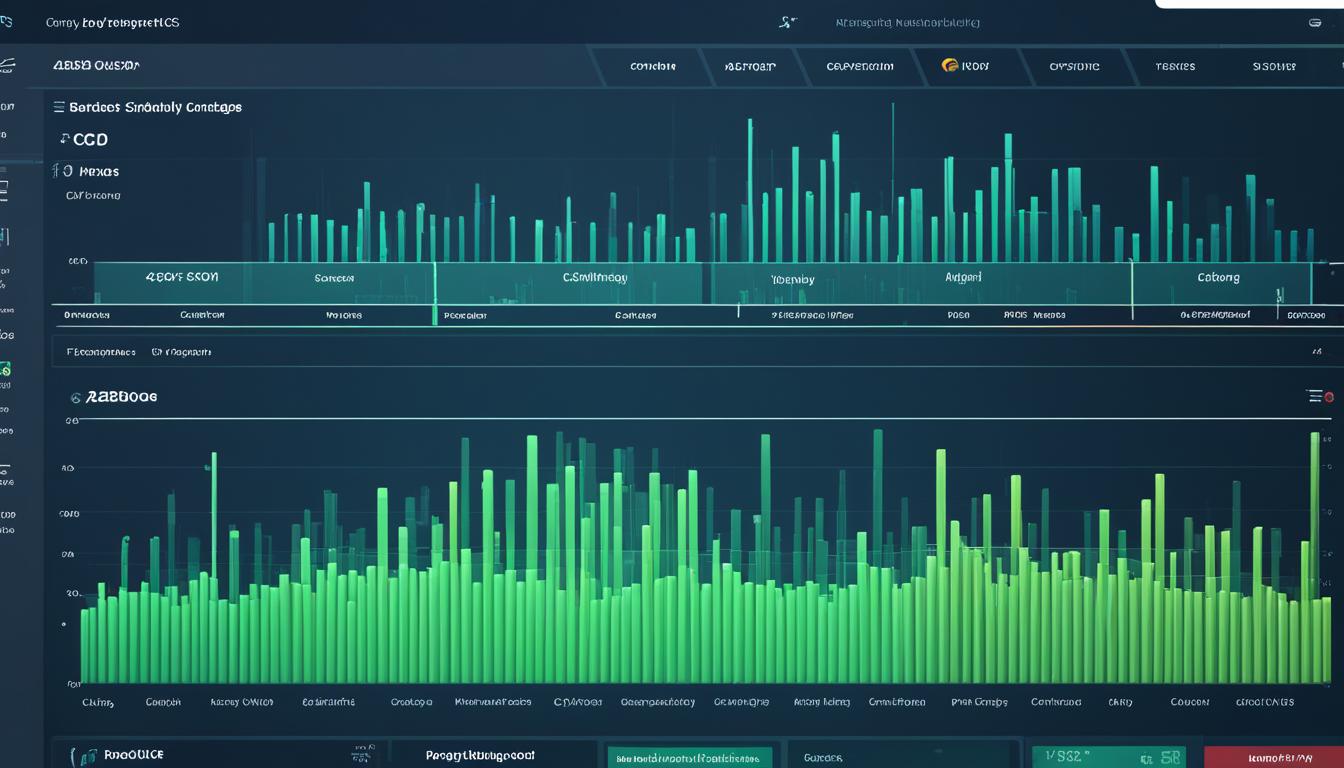Click the person icon in the top header
Image resolution: width=1344 pixels, height=768 pixels.
tap(786, 22)
